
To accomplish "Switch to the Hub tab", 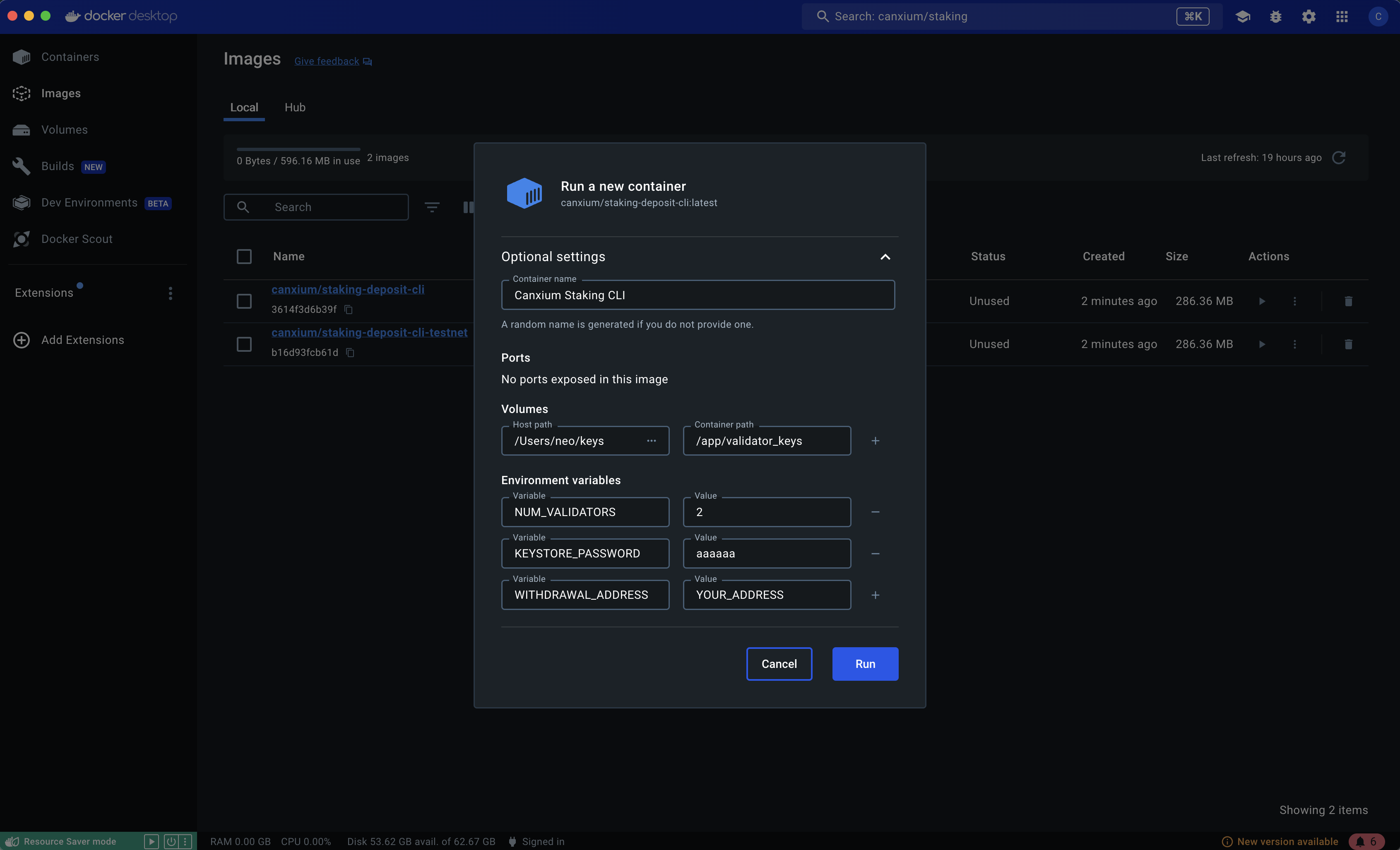I will pyautogui.click(x=294, y=107).
